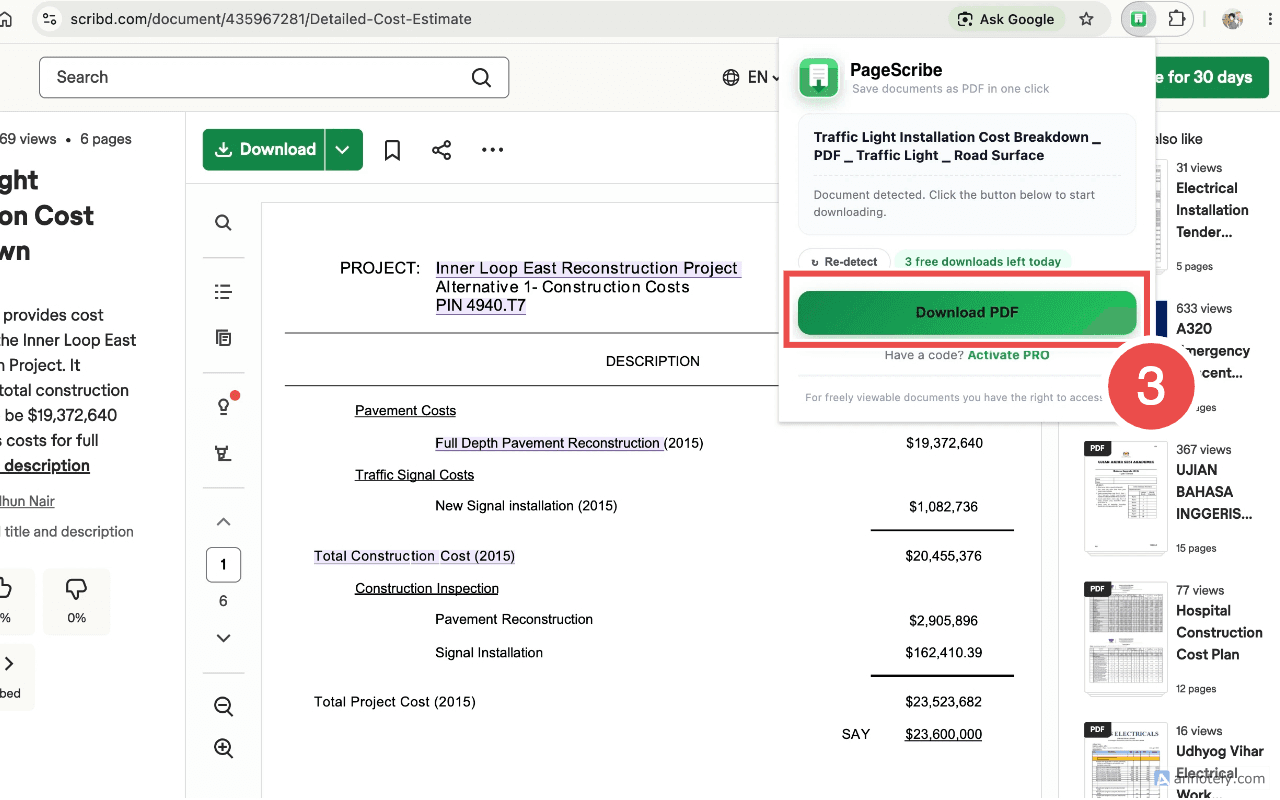
Task: Click the Hospital Construction Cost Plan title
Action: [1219, 633]
